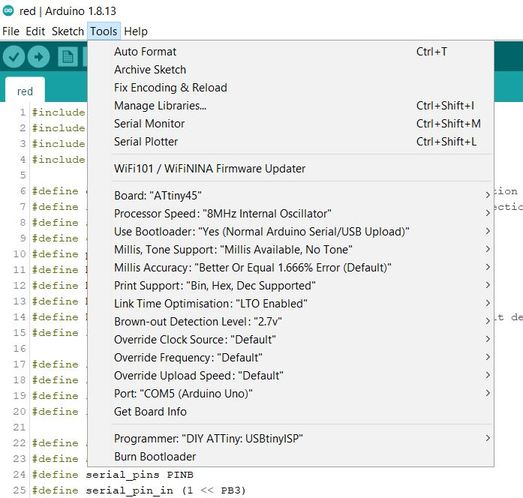Screen dimensions: 523x498
Task: Click Get Board Info
Action: [x=291, y=412]
